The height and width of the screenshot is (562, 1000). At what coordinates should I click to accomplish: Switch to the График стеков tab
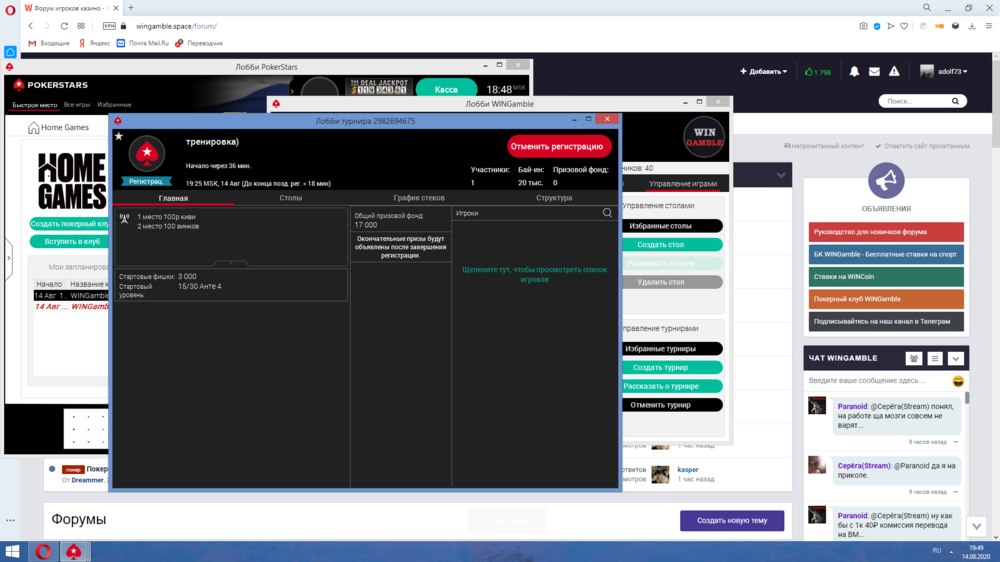tap(419, 198)
